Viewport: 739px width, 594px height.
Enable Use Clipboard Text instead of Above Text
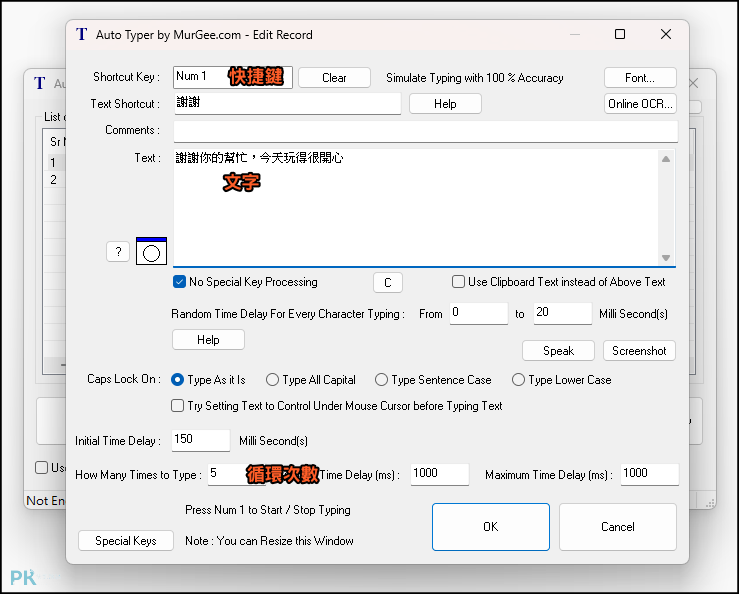click(x=458, y=282)
